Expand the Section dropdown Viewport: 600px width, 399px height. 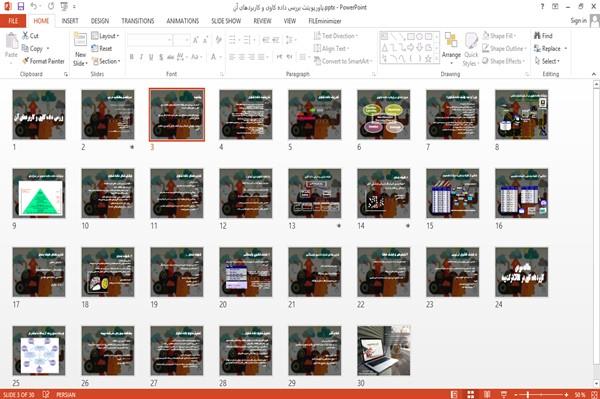point(106,61)
